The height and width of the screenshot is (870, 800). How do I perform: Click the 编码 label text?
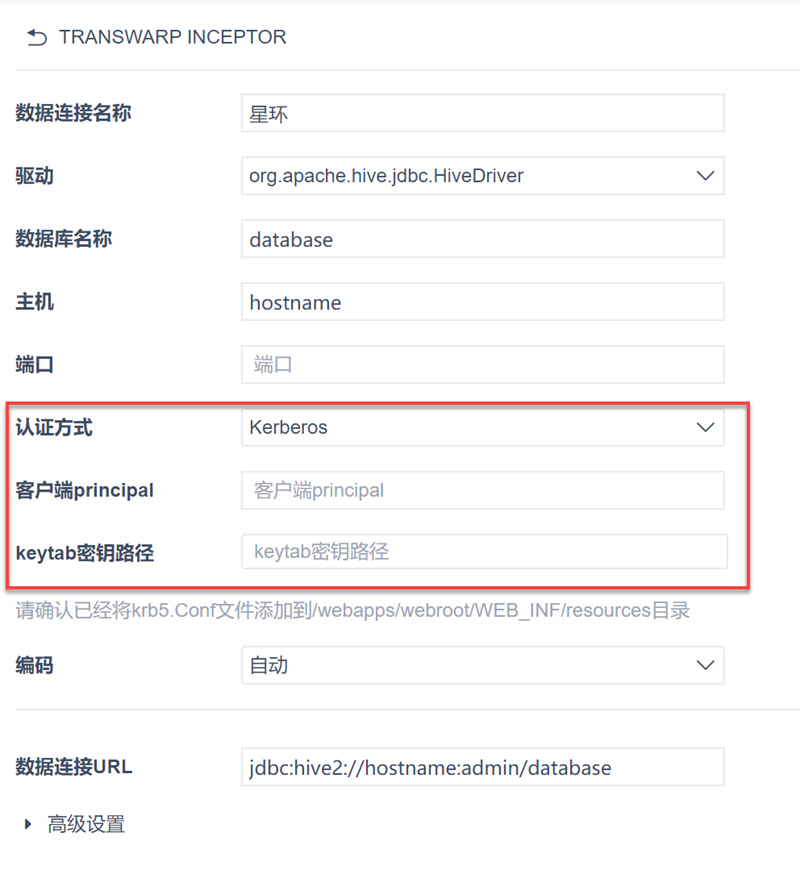[x=35, y=665]
